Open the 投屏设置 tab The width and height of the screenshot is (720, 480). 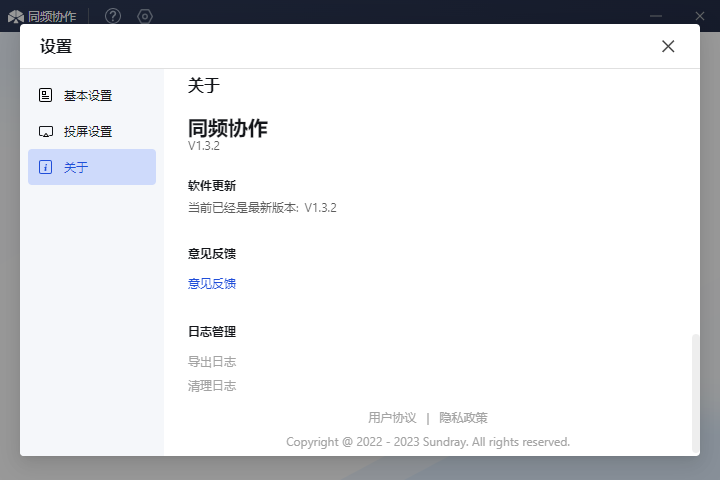(88, 132)
